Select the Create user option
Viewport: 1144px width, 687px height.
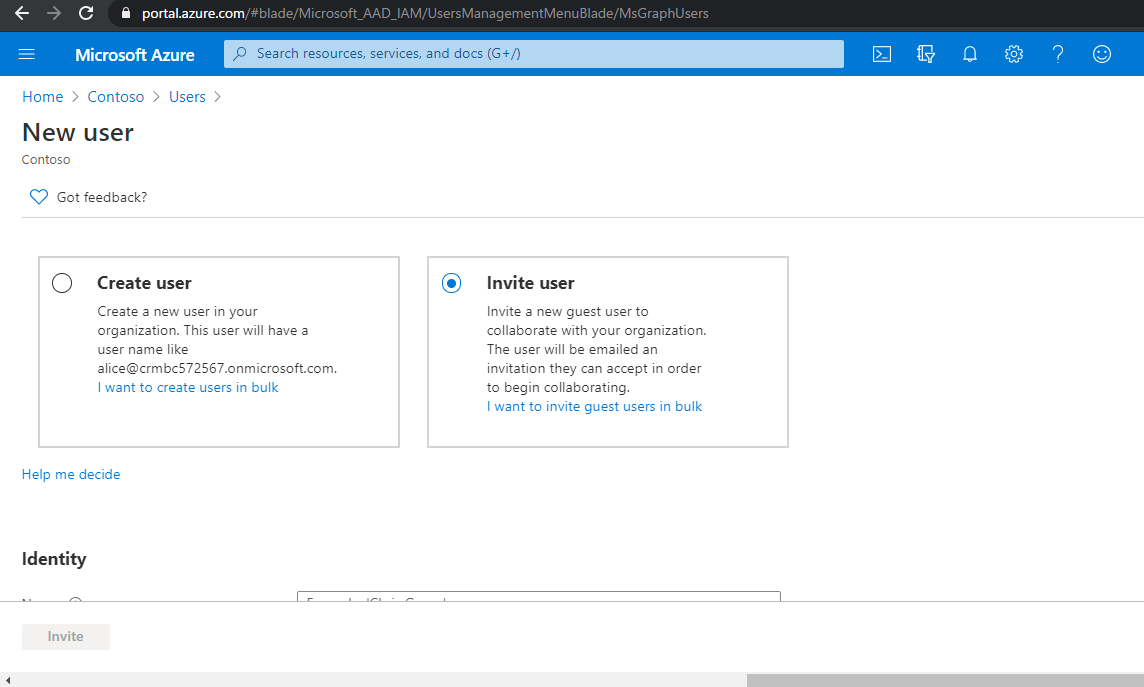61,283
